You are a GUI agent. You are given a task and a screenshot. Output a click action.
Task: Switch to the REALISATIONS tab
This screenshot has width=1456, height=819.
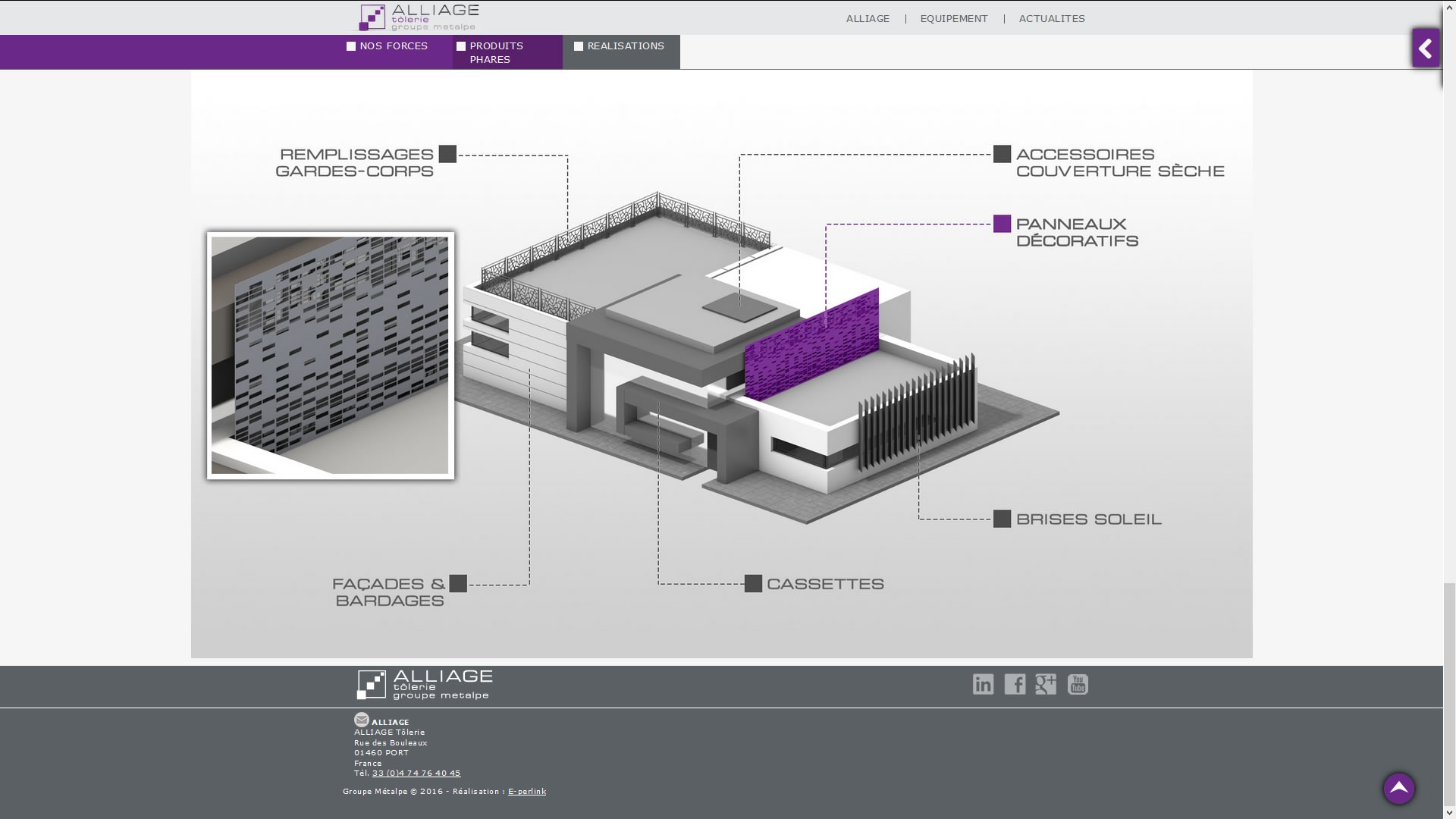(x=621, y=52)
